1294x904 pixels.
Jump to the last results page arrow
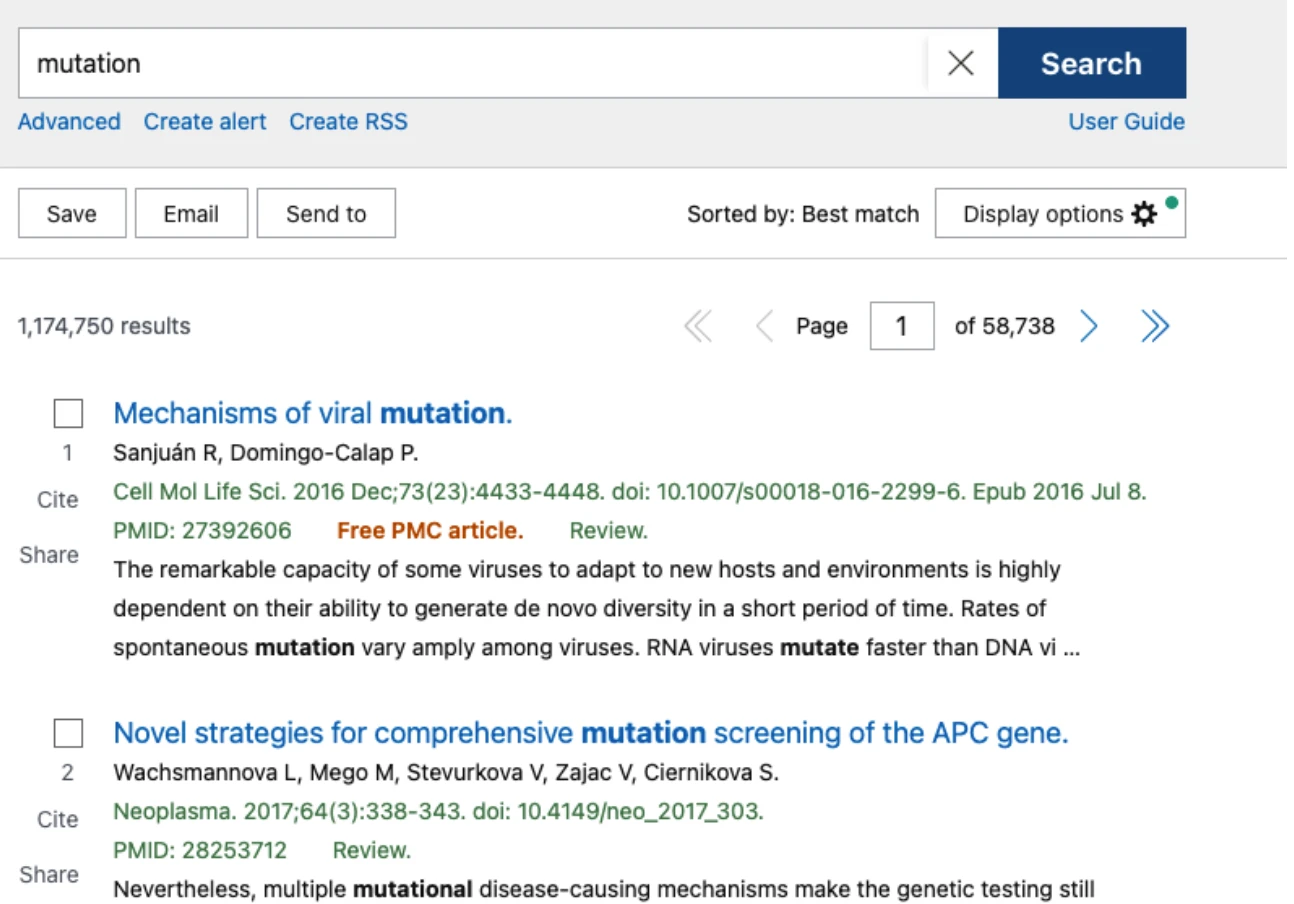pos(1155,326)
